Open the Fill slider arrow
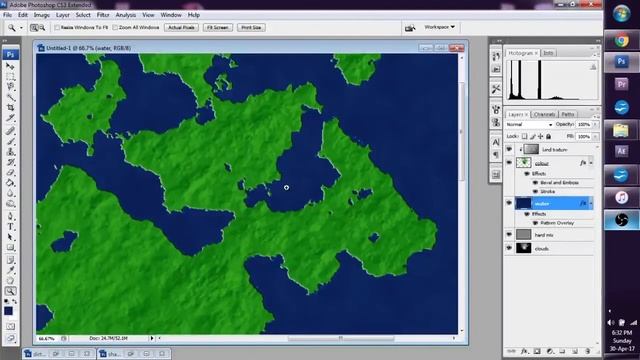 tap(595, 136)
